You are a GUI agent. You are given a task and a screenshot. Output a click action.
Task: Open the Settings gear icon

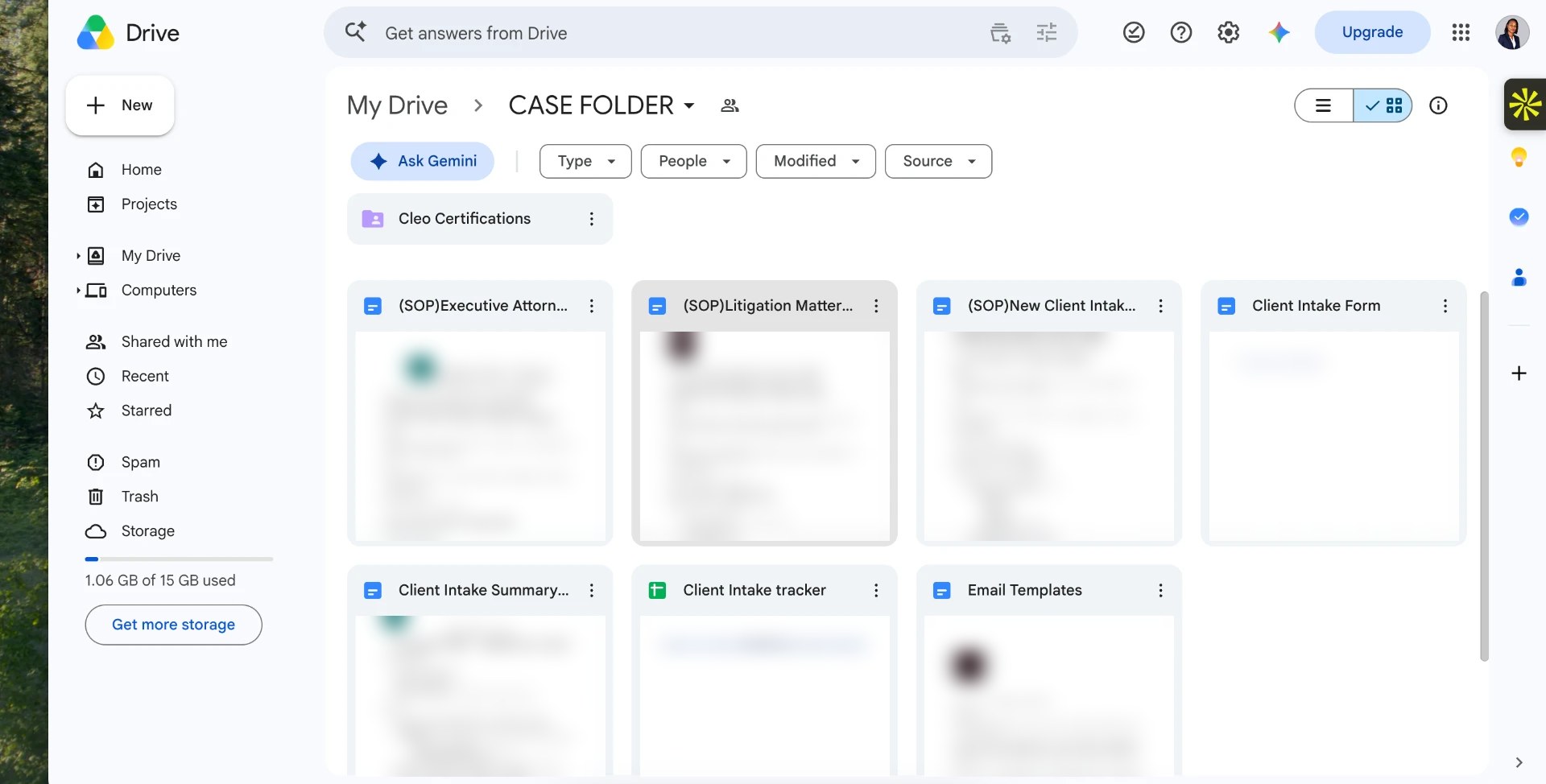(x=1228, y=32)
